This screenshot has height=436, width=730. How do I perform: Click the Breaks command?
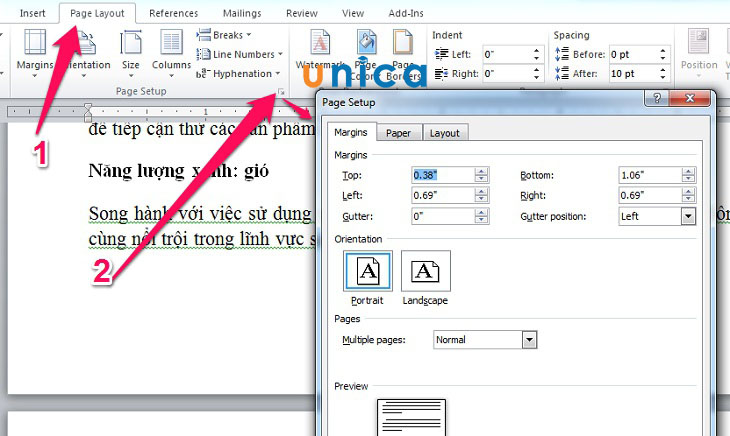click(224, 35)
